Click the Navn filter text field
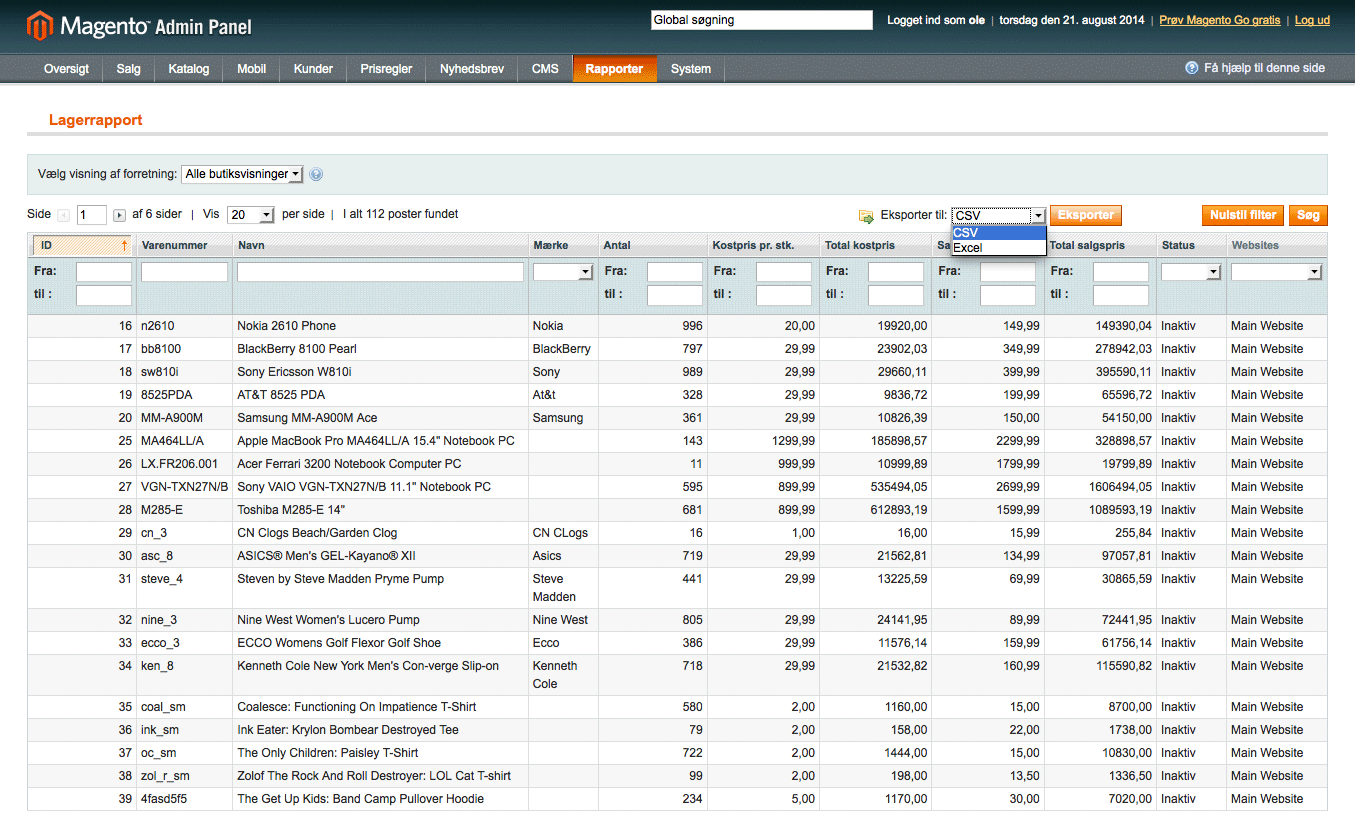 pos(380,272)
